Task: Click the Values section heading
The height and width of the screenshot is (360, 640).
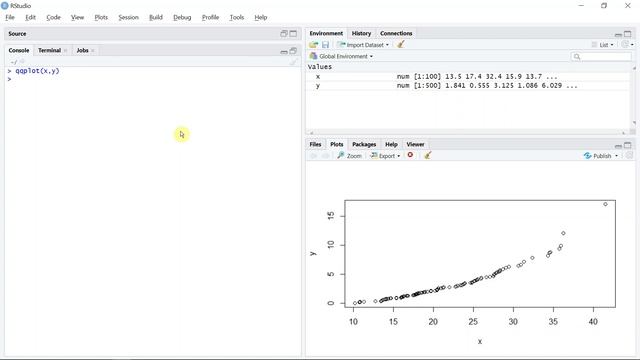Action: pyautogui.click(x=320, y=67)
